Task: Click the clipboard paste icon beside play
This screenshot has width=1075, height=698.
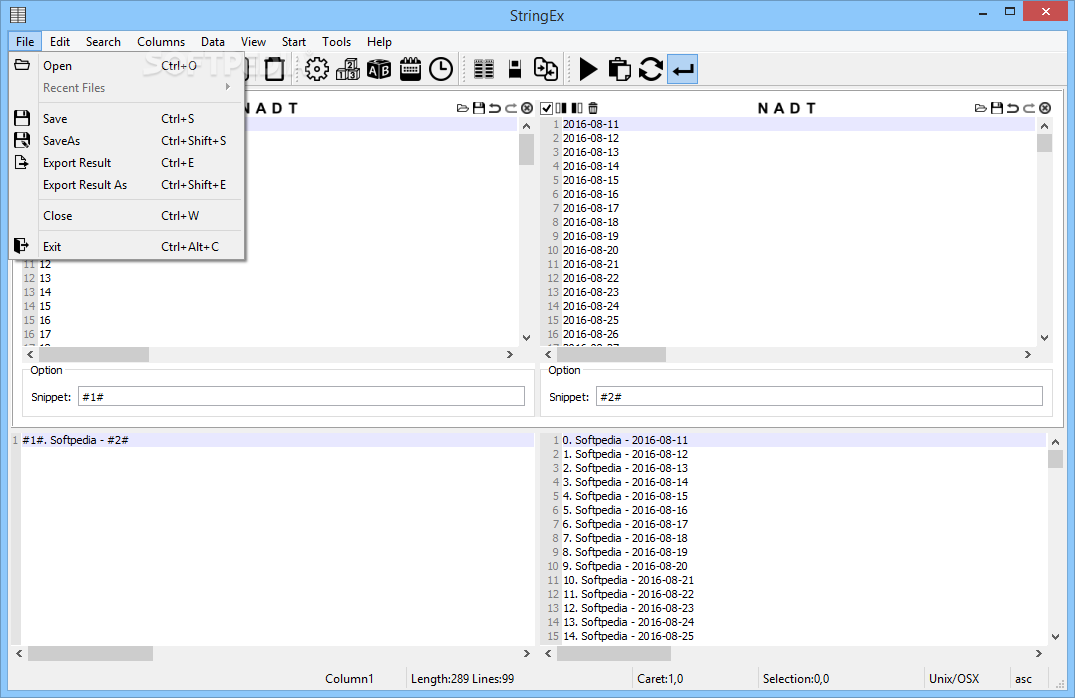Action: click(x=620, y=69)
